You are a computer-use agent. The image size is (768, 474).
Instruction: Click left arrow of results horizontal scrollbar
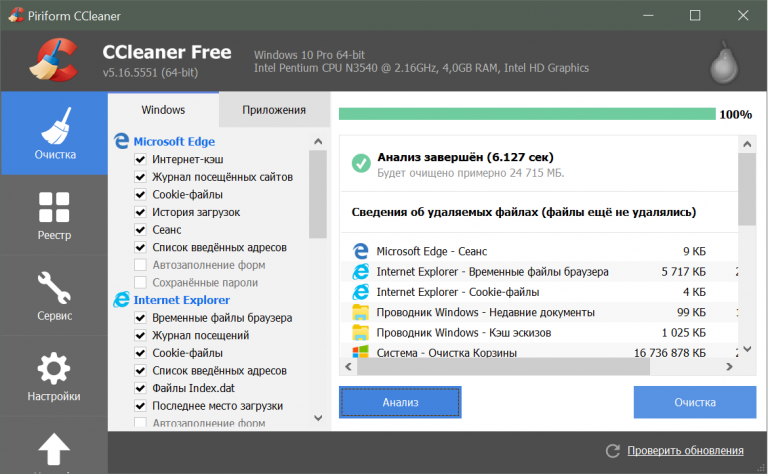pos(348,366)
